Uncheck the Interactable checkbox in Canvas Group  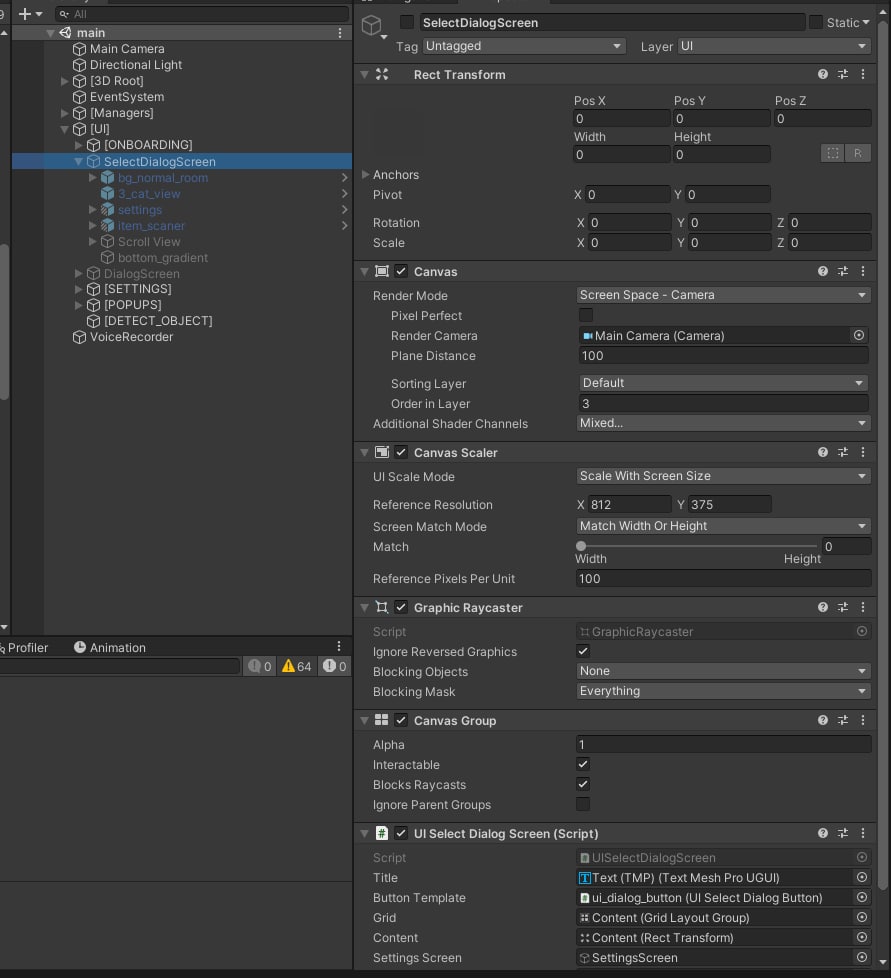coord(584,764)
